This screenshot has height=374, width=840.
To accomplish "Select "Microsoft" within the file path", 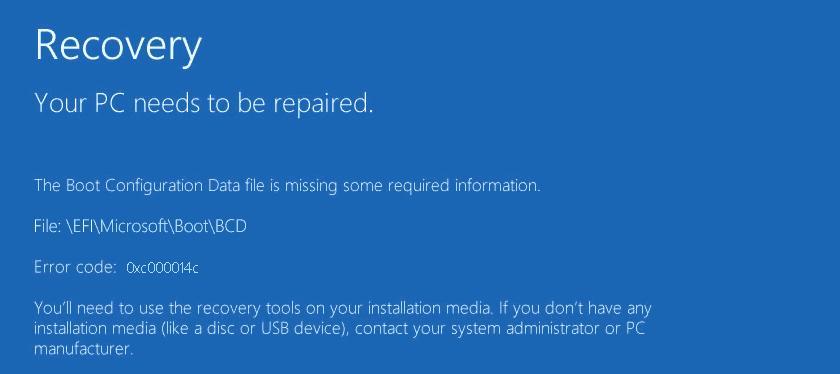I will [x=134, y=227].
